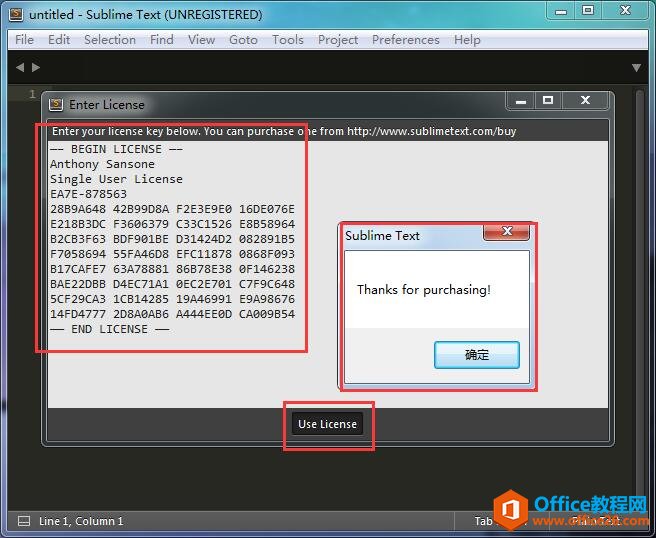
Task: Open the Project menu
Action: tap(338, 40)
